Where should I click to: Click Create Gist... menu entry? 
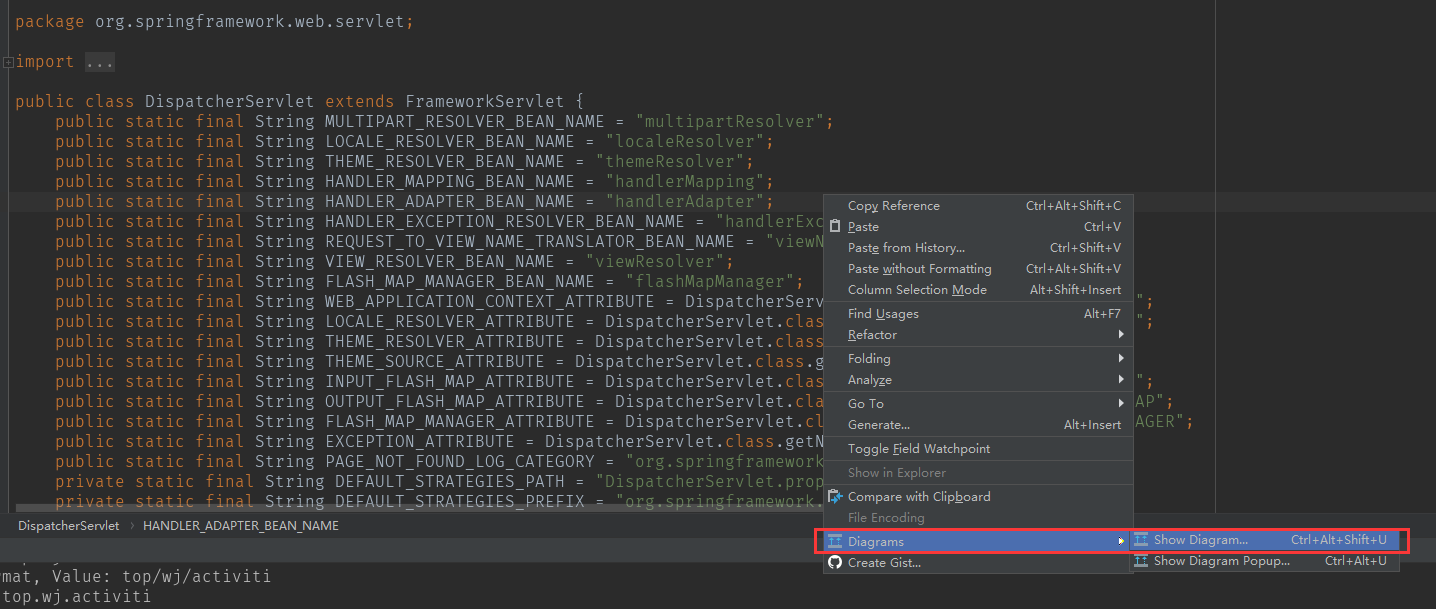[977, 563]
